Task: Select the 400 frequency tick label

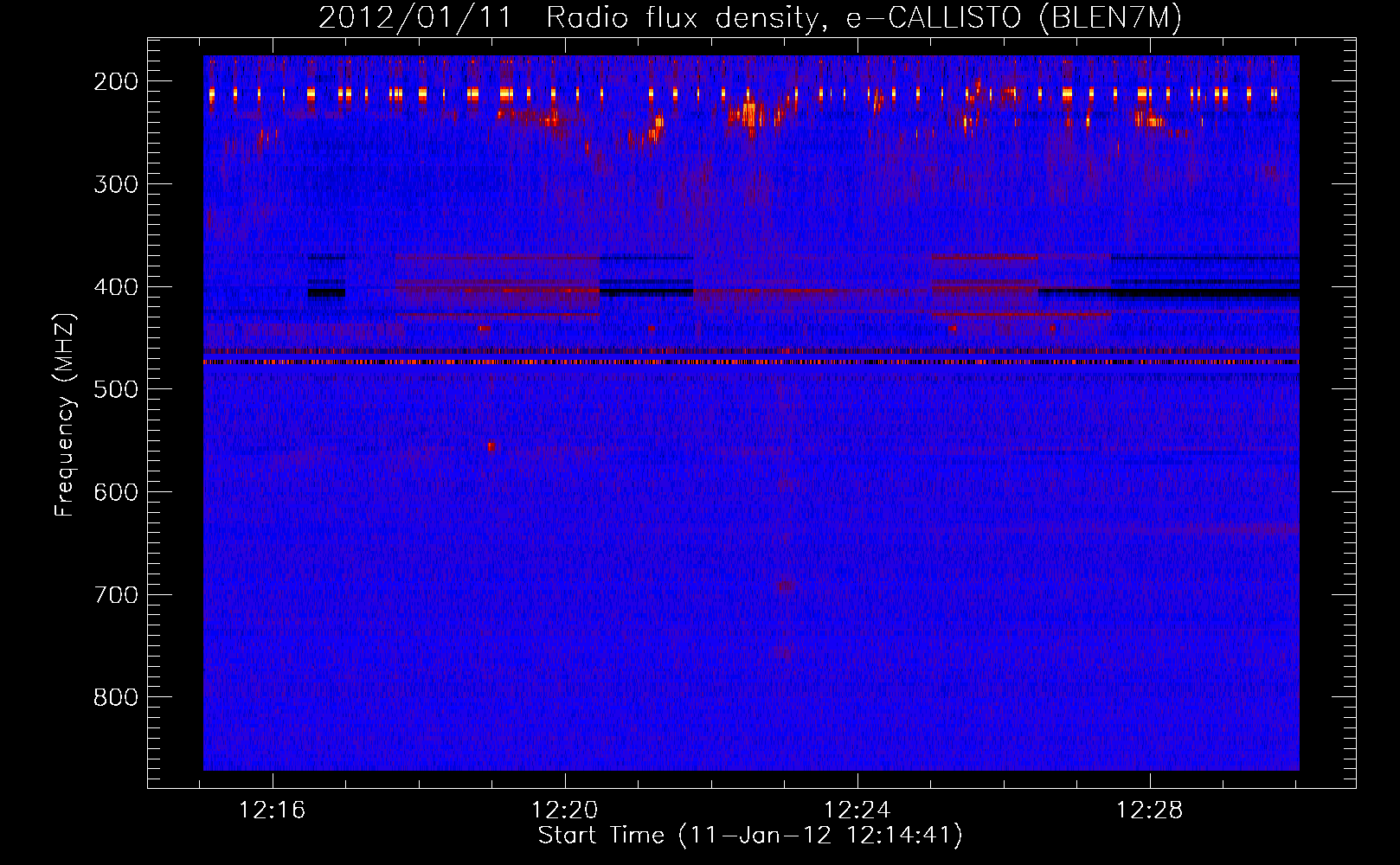Action: point(115,287)
